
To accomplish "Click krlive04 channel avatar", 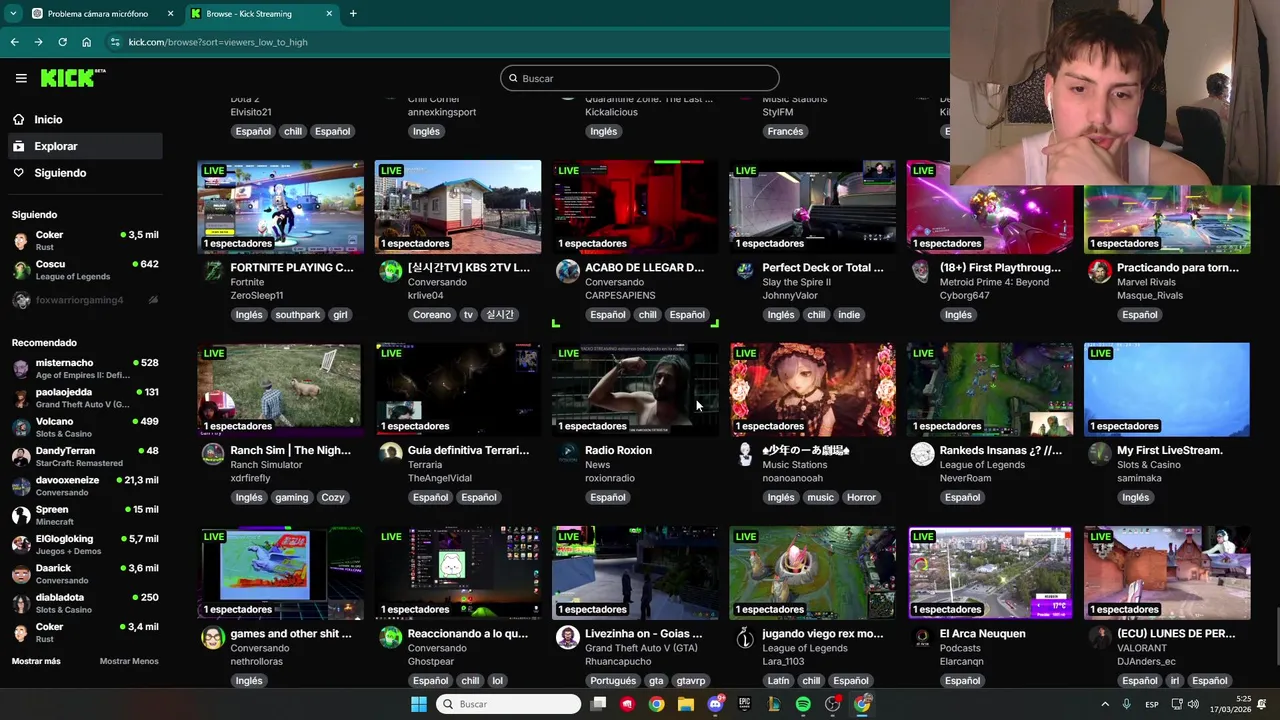I will (x=391, y=271).
